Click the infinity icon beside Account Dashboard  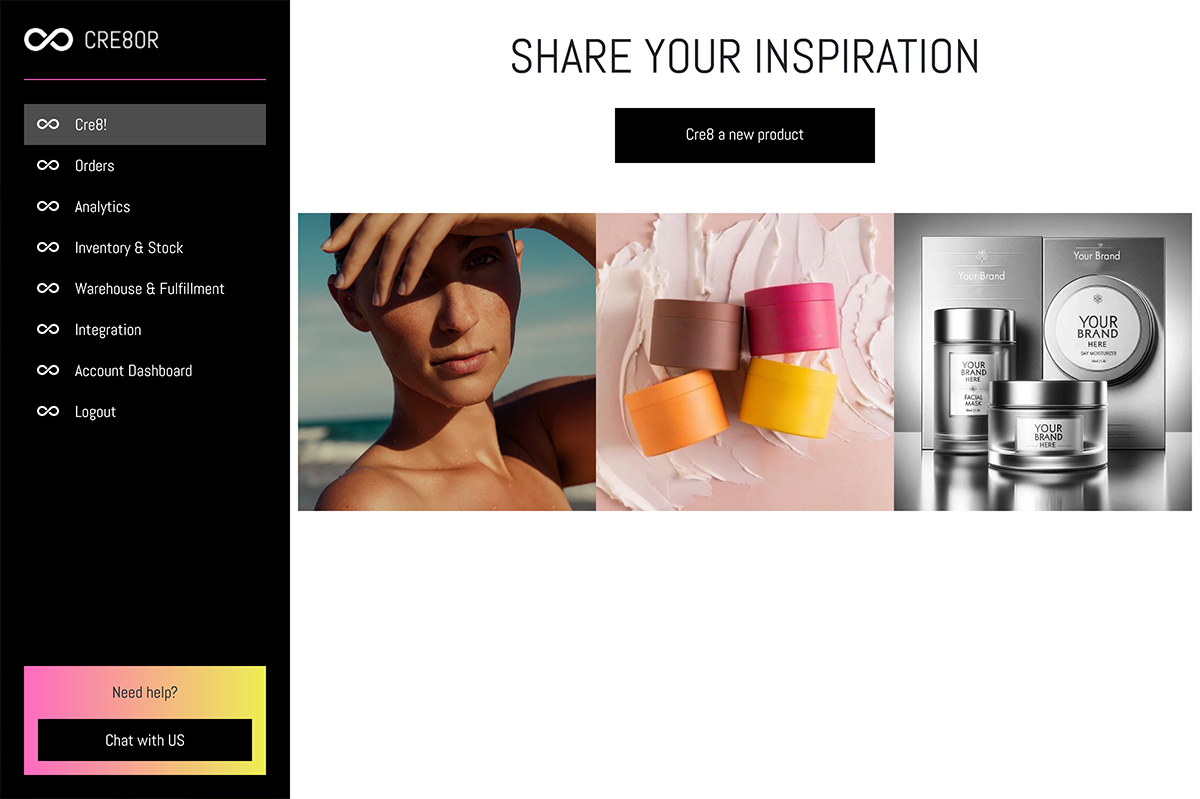[x=48, y=371]
